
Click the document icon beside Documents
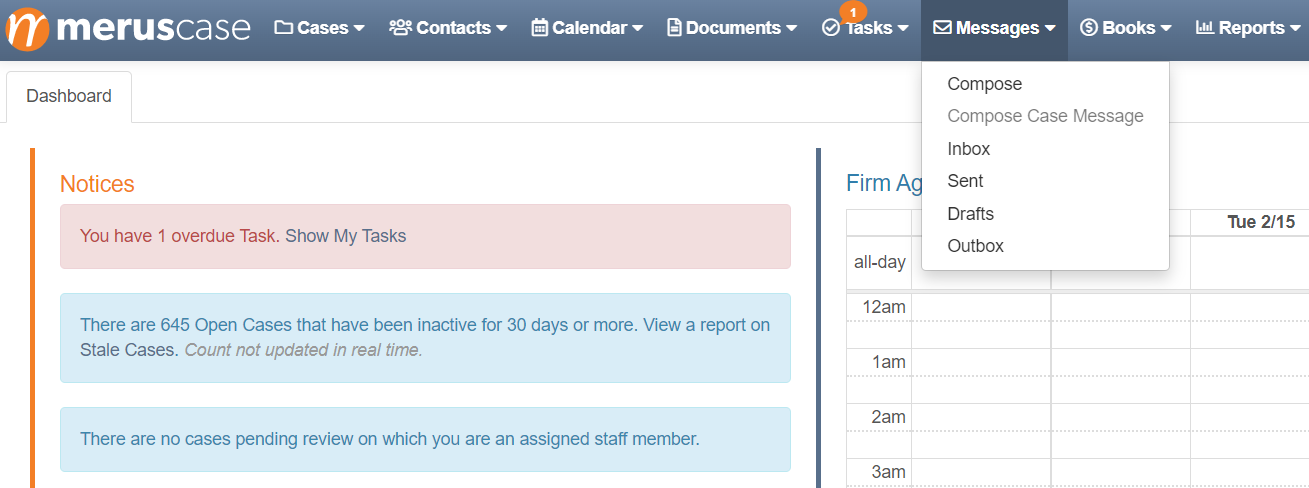(x=675, y=28)
